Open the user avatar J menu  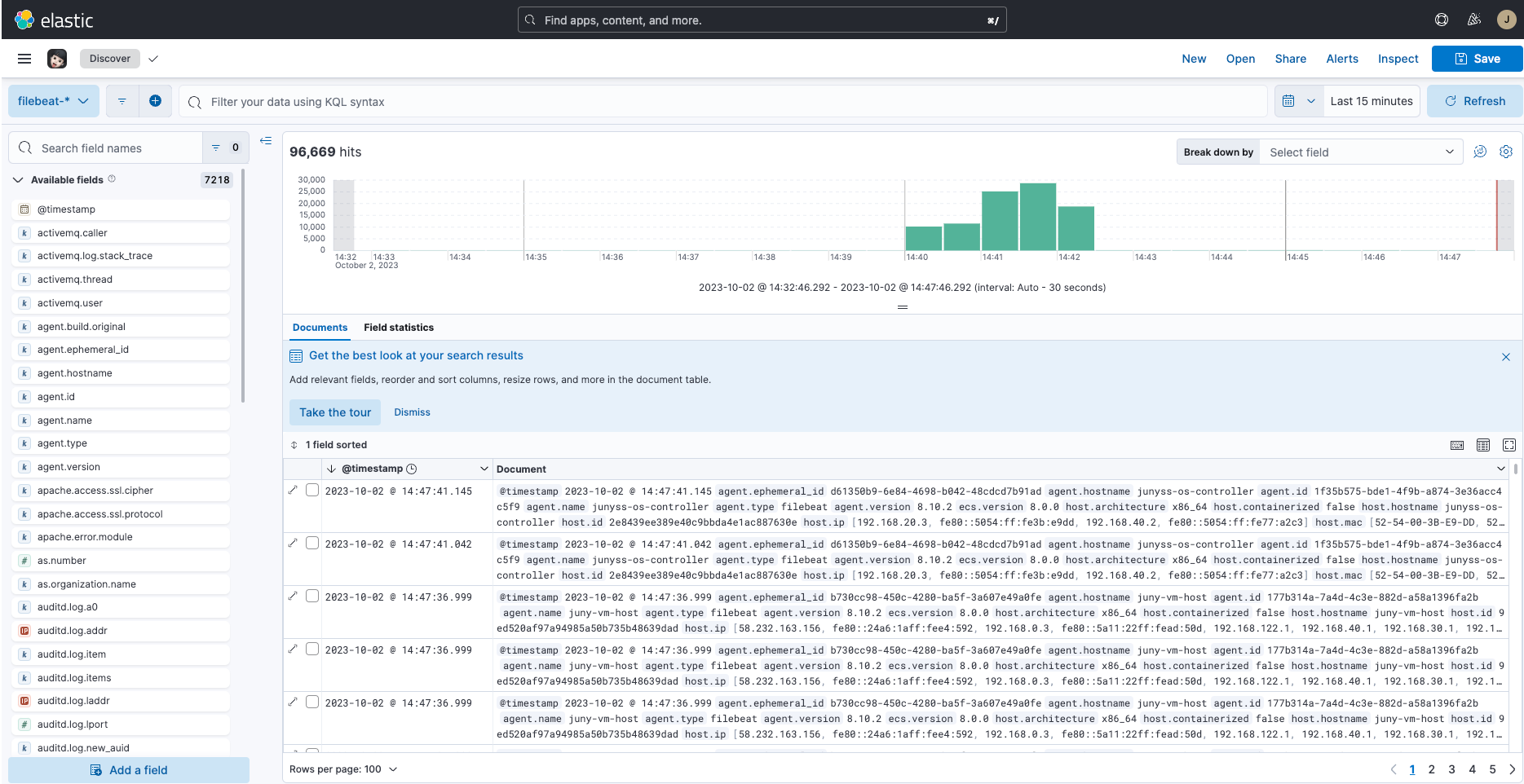(1506, 20)
